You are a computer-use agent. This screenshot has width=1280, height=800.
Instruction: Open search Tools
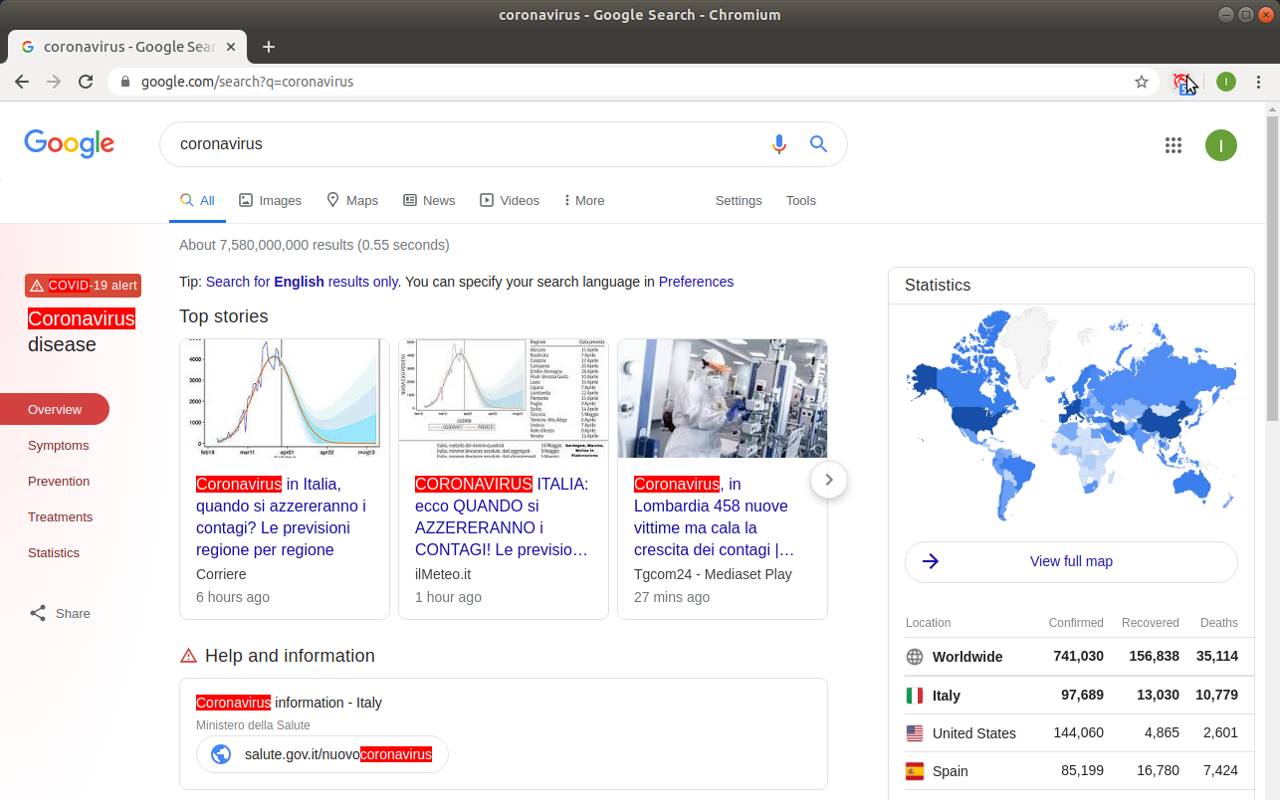(801, 201)
